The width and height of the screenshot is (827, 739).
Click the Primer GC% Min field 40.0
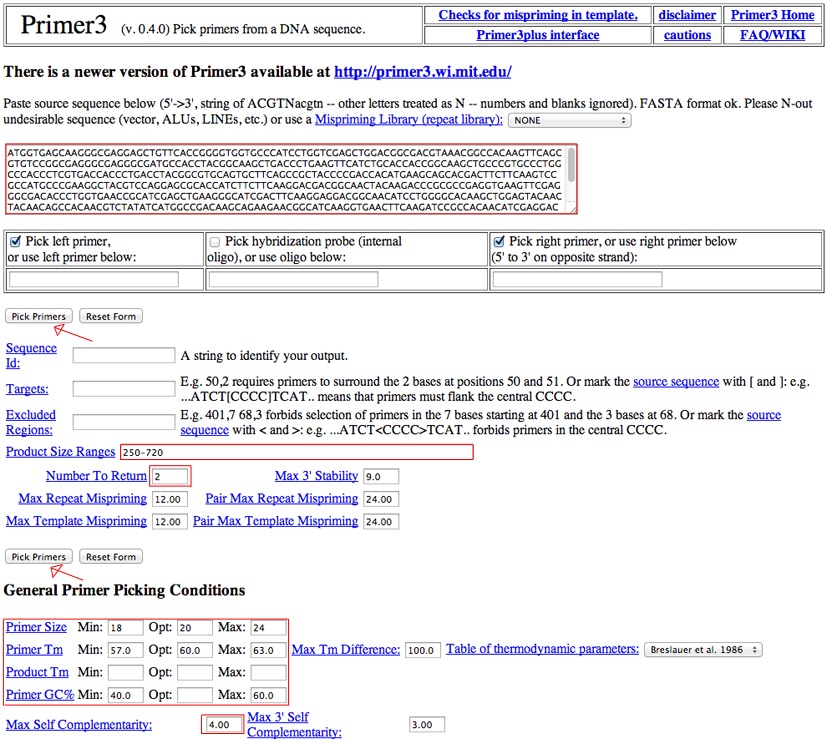[126, 696]
